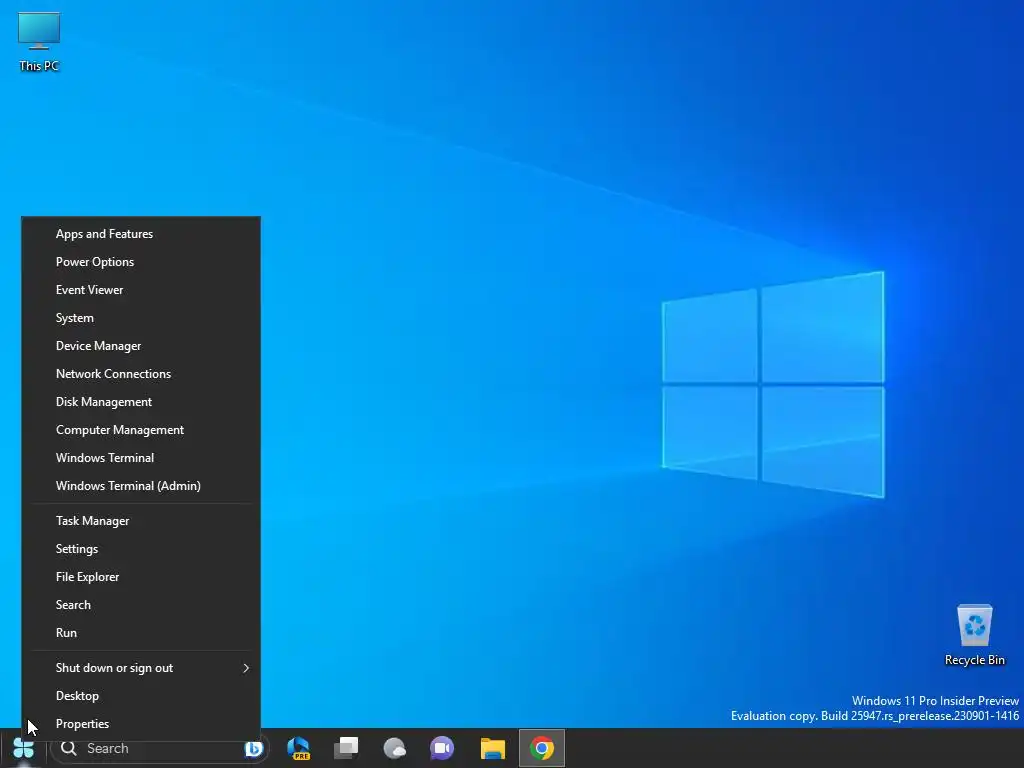Open Task View on the taskbar

click(x=346, y=748)
